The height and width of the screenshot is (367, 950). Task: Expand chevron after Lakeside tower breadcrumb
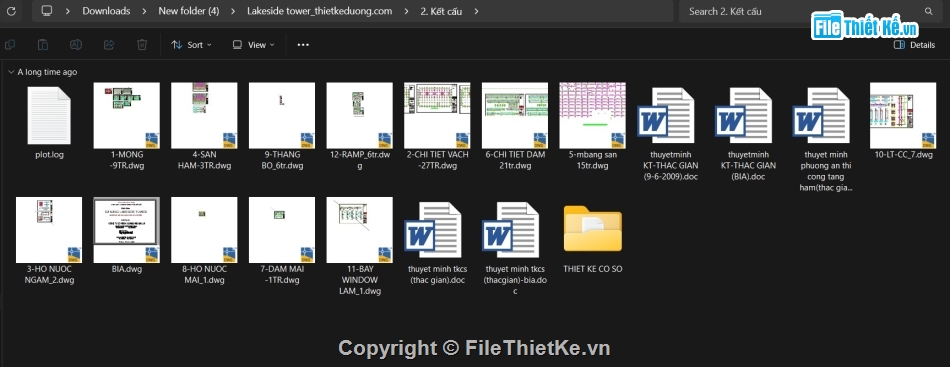click(406, 11)
